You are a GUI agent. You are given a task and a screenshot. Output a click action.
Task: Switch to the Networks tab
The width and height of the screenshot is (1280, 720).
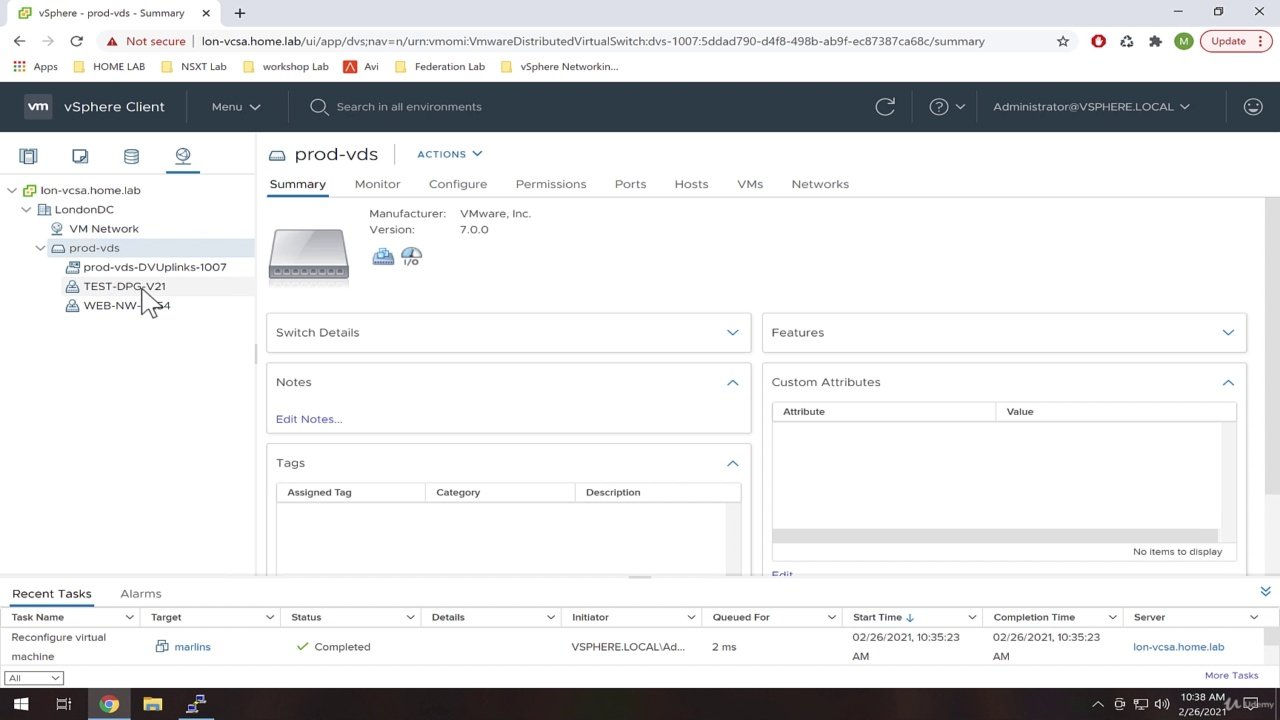[820, 184]
